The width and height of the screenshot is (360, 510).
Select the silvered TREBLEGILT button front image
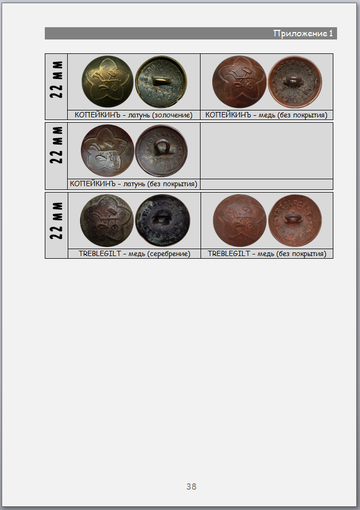click(x=107, y=221)
